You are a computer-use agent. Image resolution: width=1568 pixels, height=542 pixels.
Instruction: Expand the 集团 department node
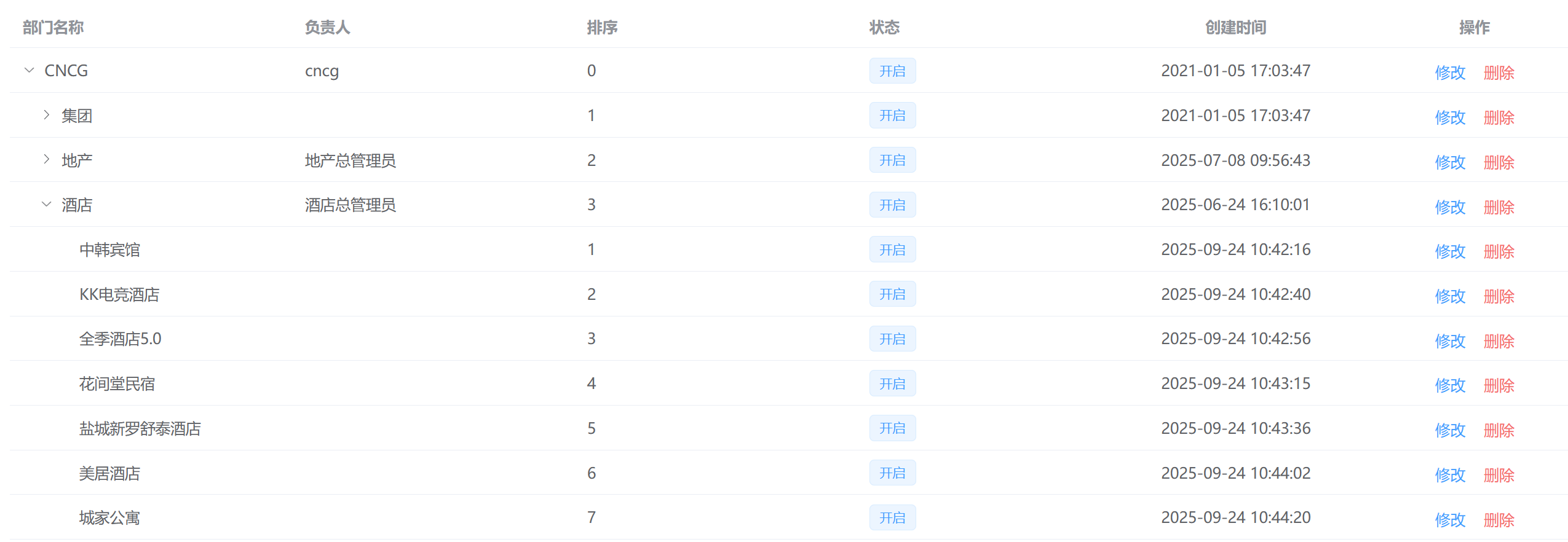click(x=46, y=115)
